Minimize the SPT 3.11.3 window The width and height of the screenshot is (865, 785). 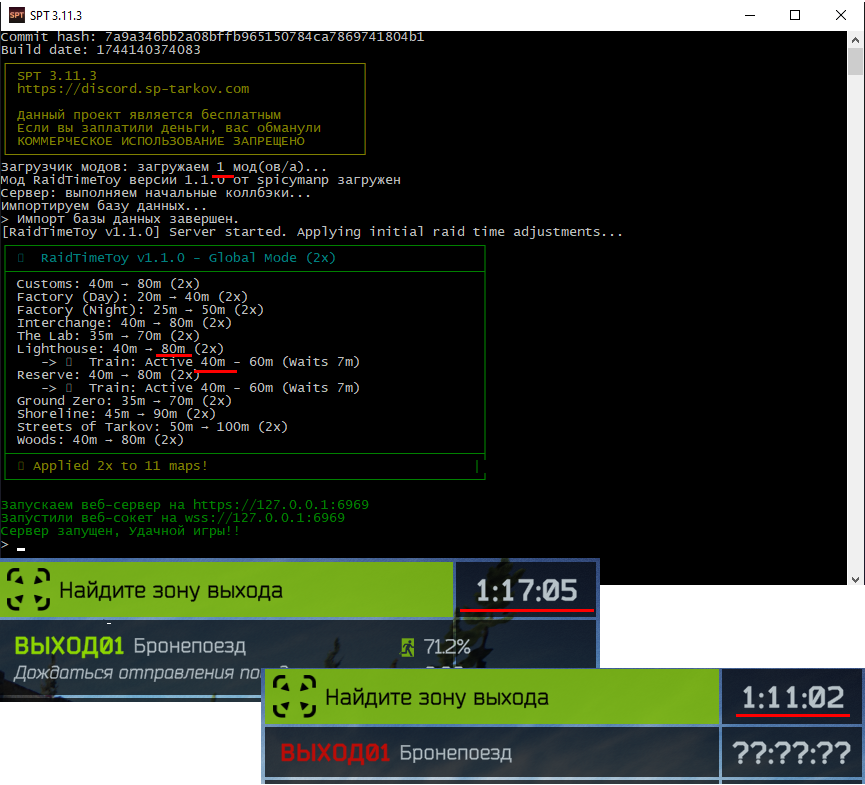click(750, 15)
